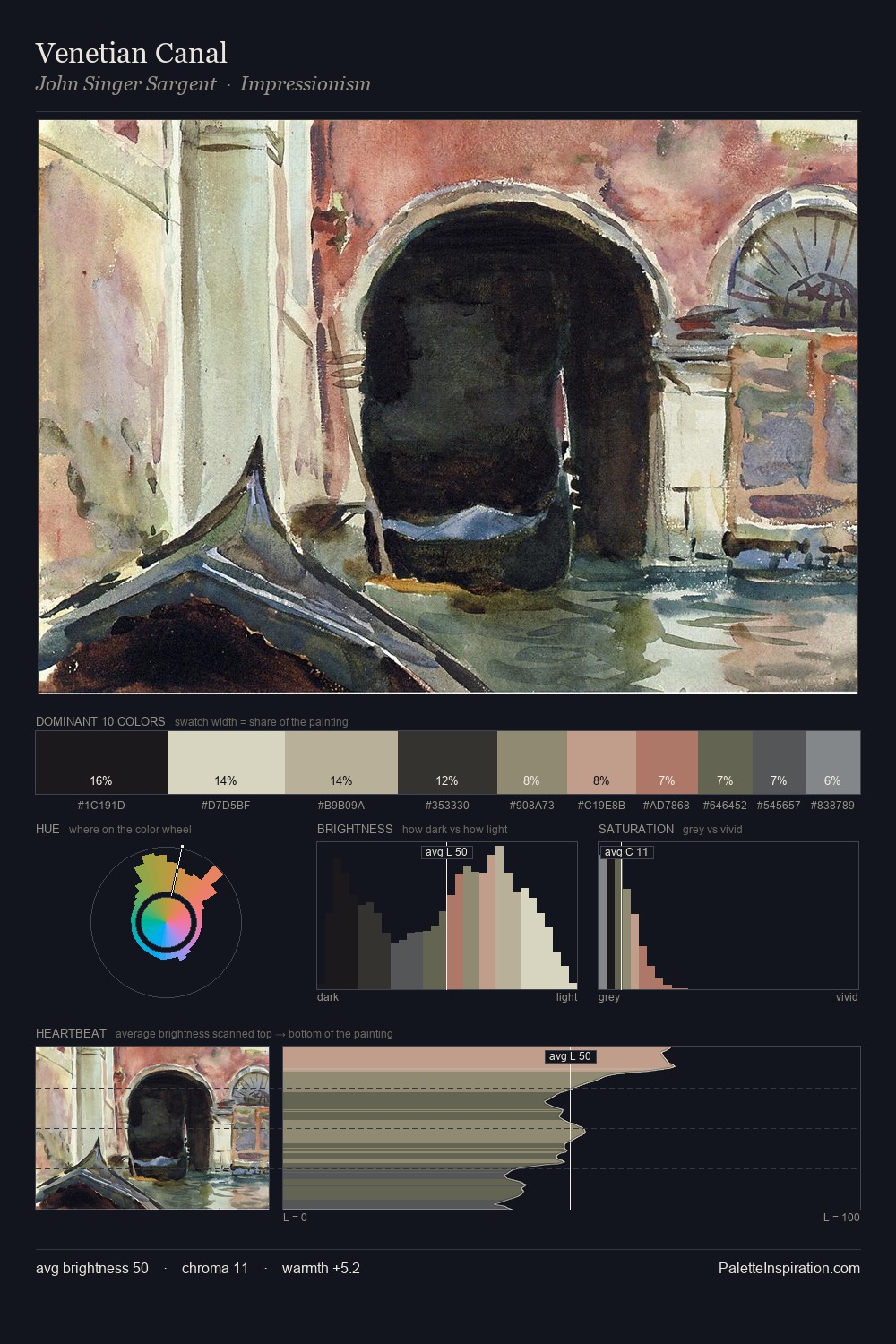Click hex code #838789 text
896x1344 pixels.
pyautogui.click(x=833, y=806)
